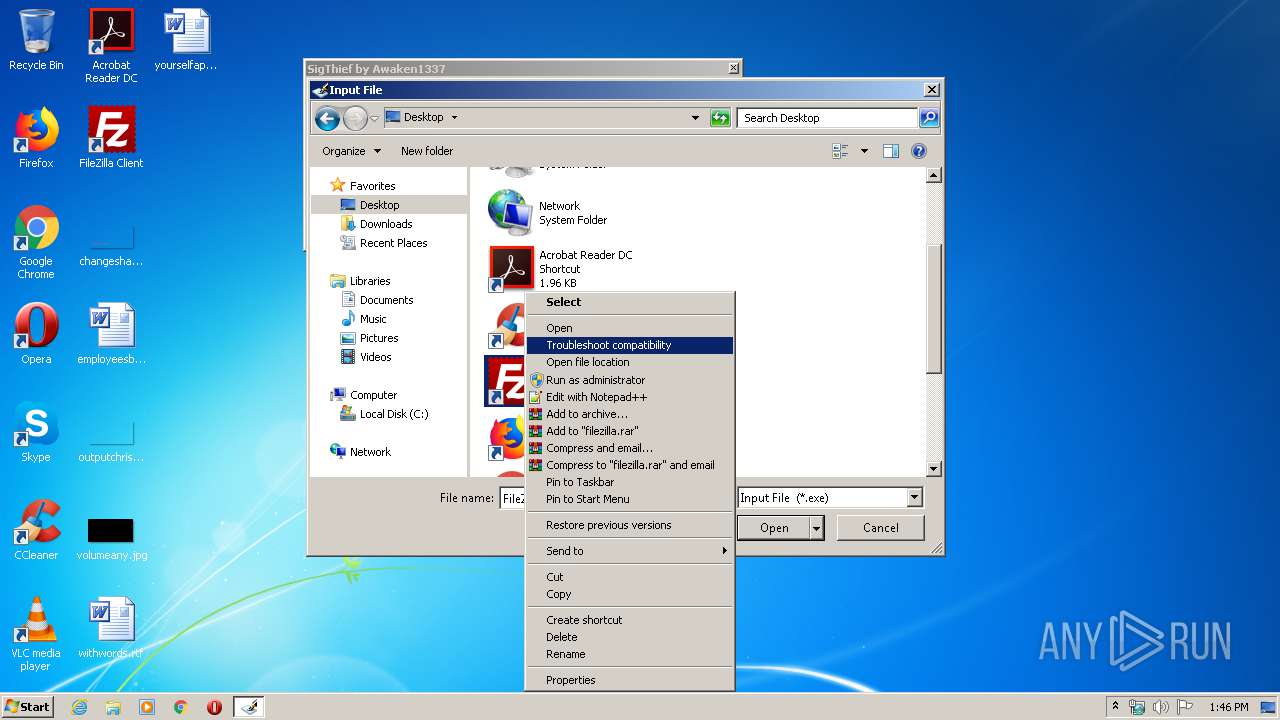The image size is (1280, 720).
Task: Choose Delete in context menu
Action: click(630, 637)
